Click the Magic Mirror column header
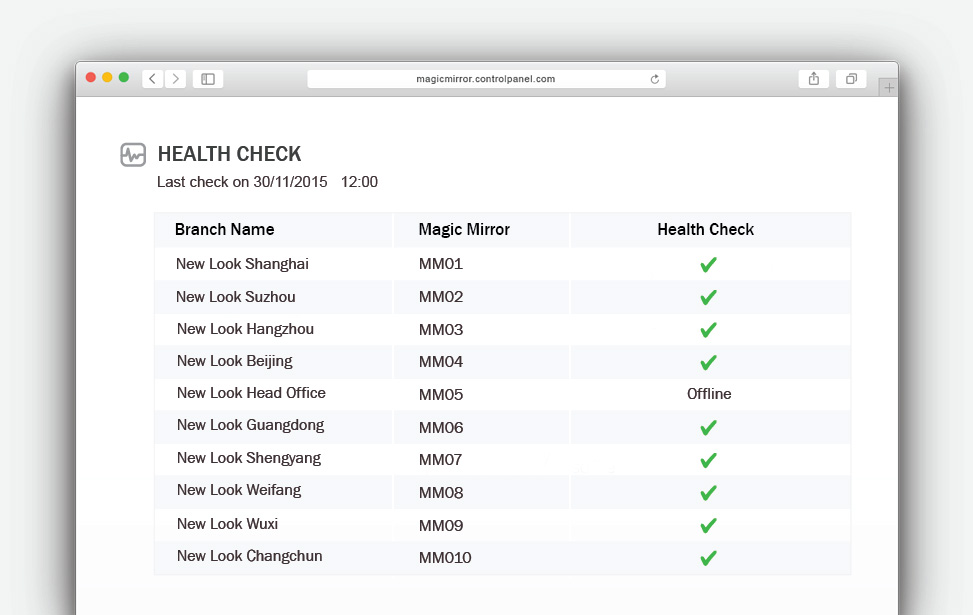 (x=464, y=230)
